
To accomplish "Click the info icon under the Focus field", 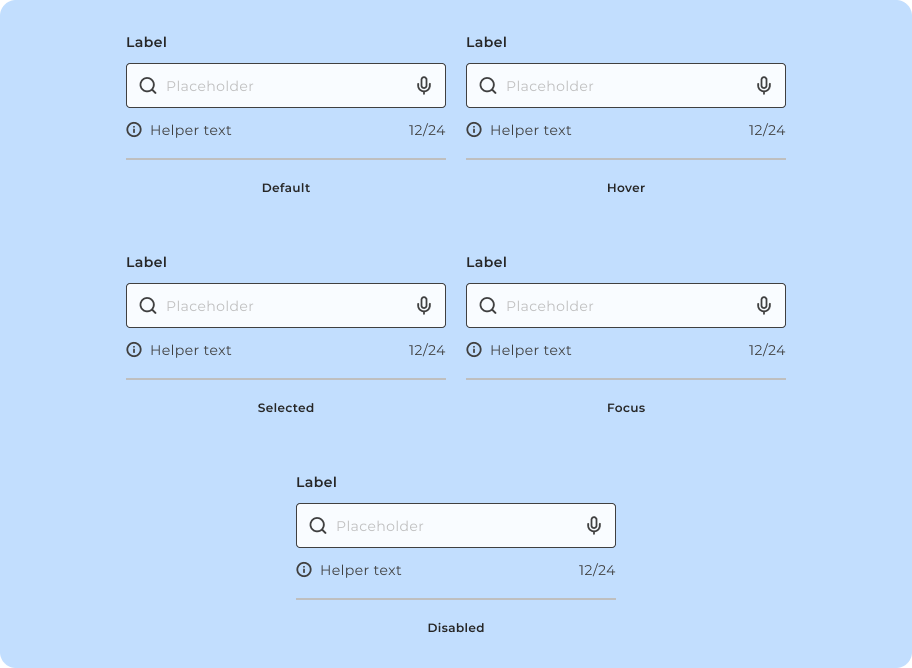I will tap(474, 350).
